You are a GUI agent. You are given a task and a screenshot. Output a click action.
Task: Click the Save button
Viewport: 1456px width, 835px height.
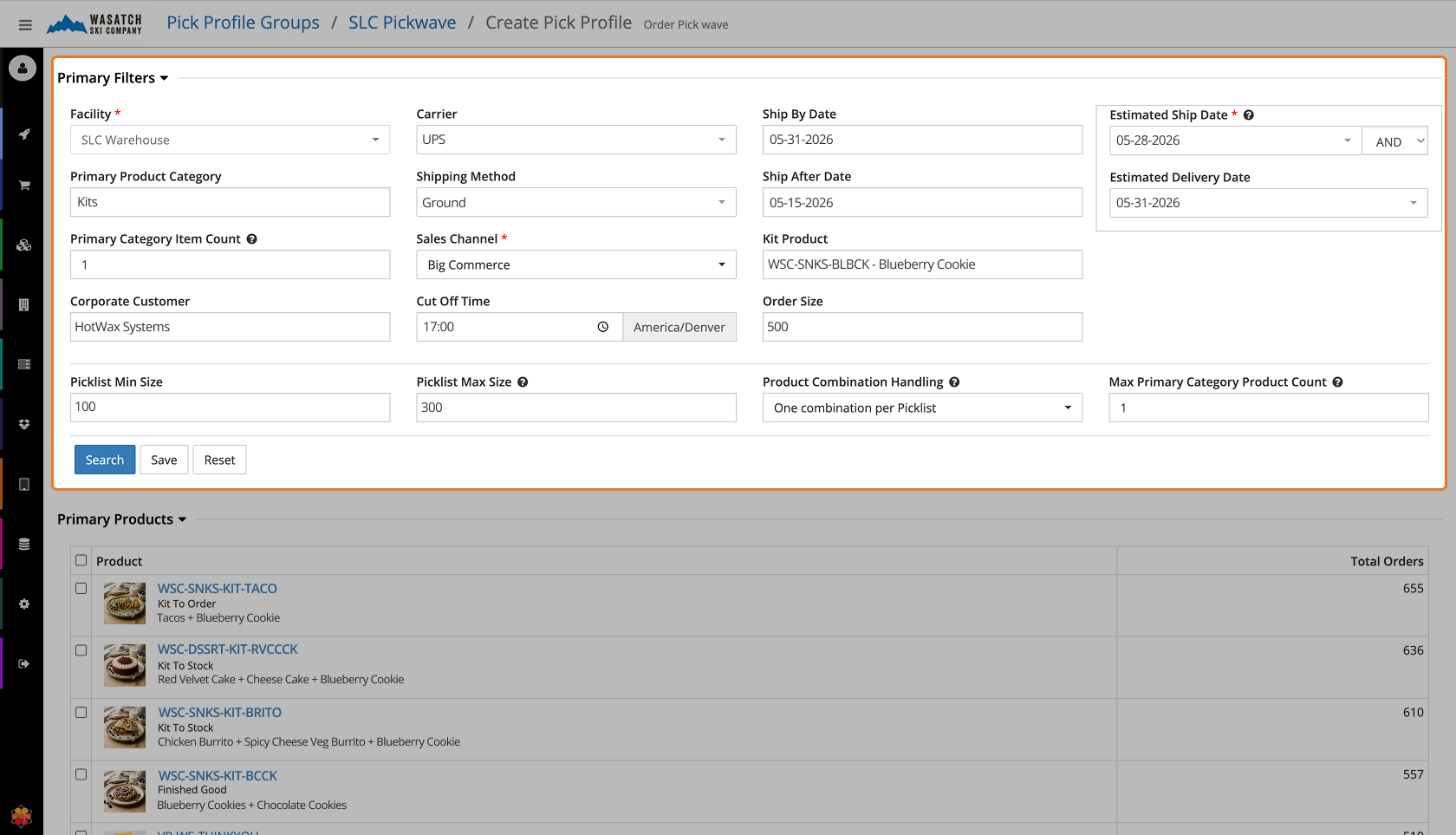point(164,460)
